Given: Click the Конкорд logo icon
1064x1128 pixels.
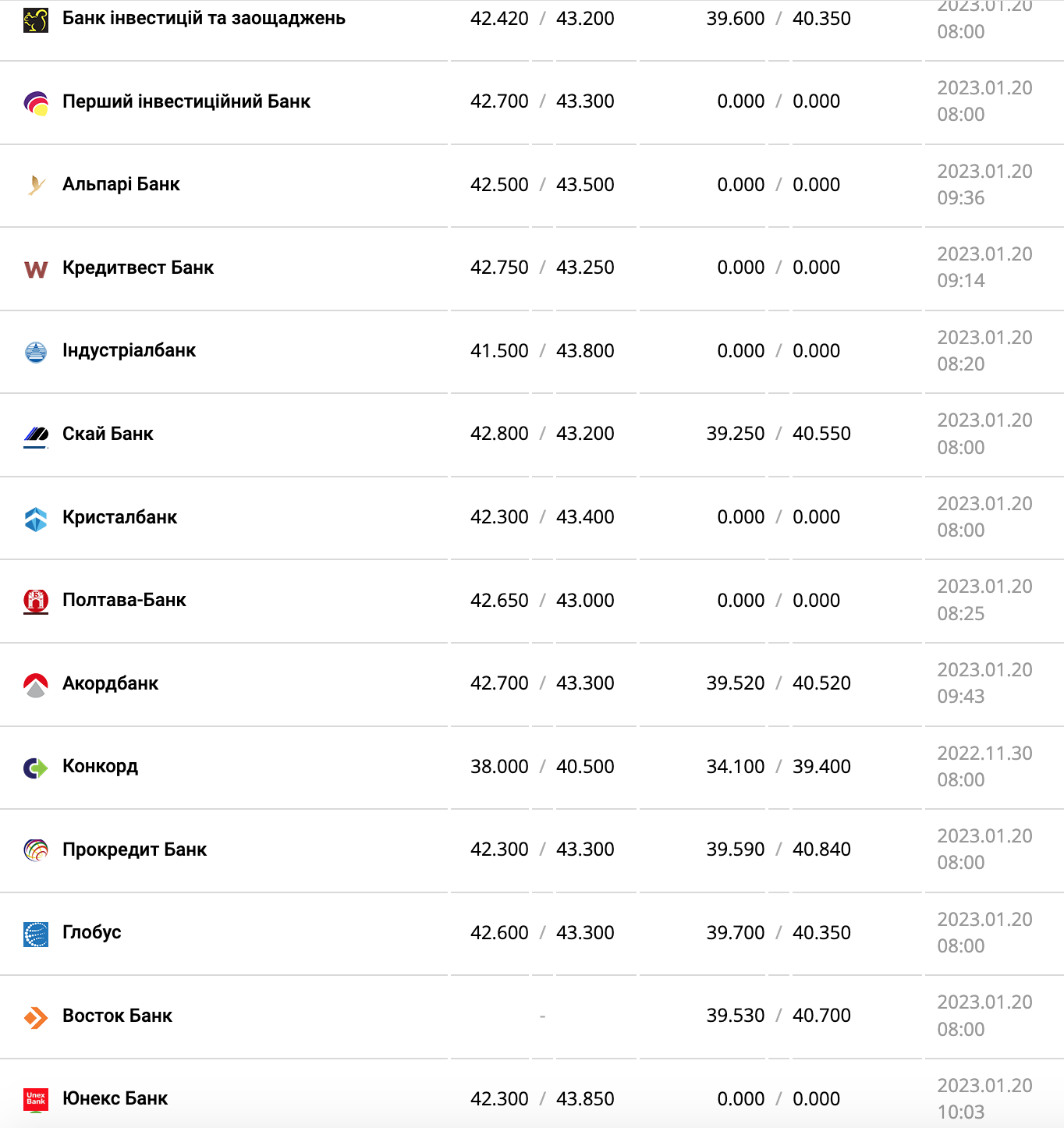Looking at the screenshot, I should click(x=36, y=768).
